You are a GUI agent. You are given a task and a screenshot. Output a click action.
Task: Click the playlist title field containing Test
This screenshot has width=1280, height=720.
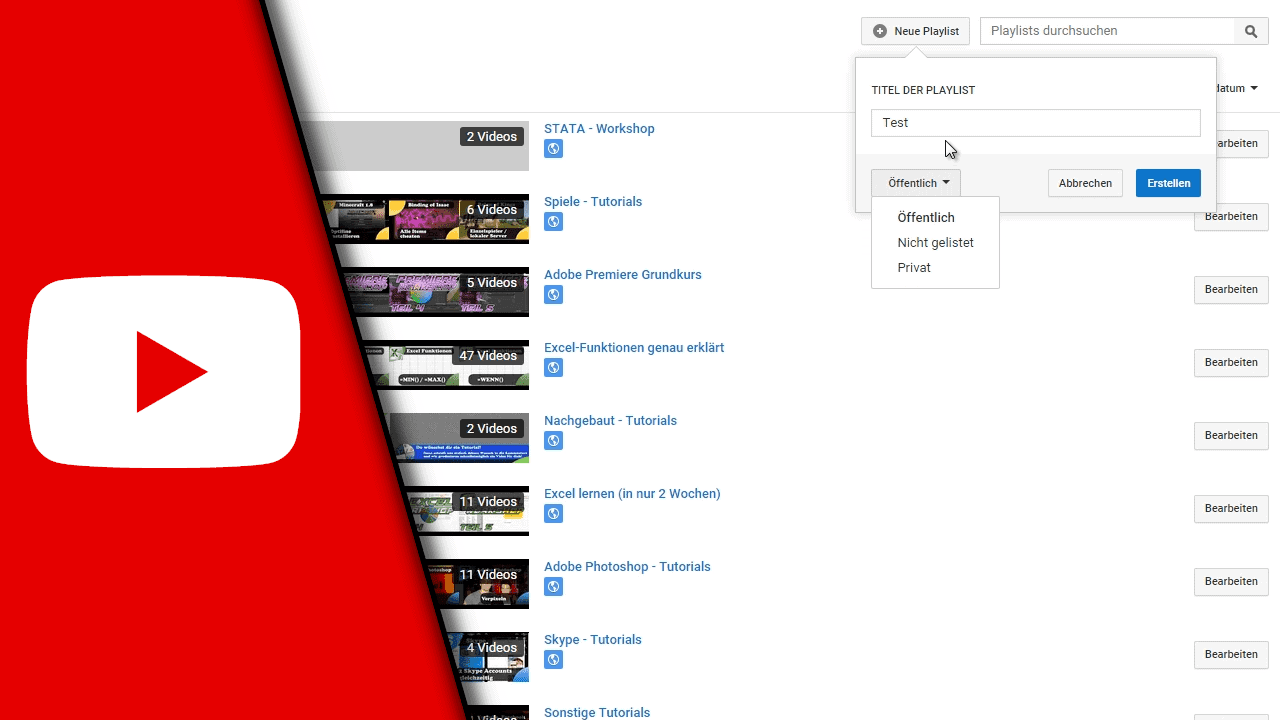(1035, 122)
